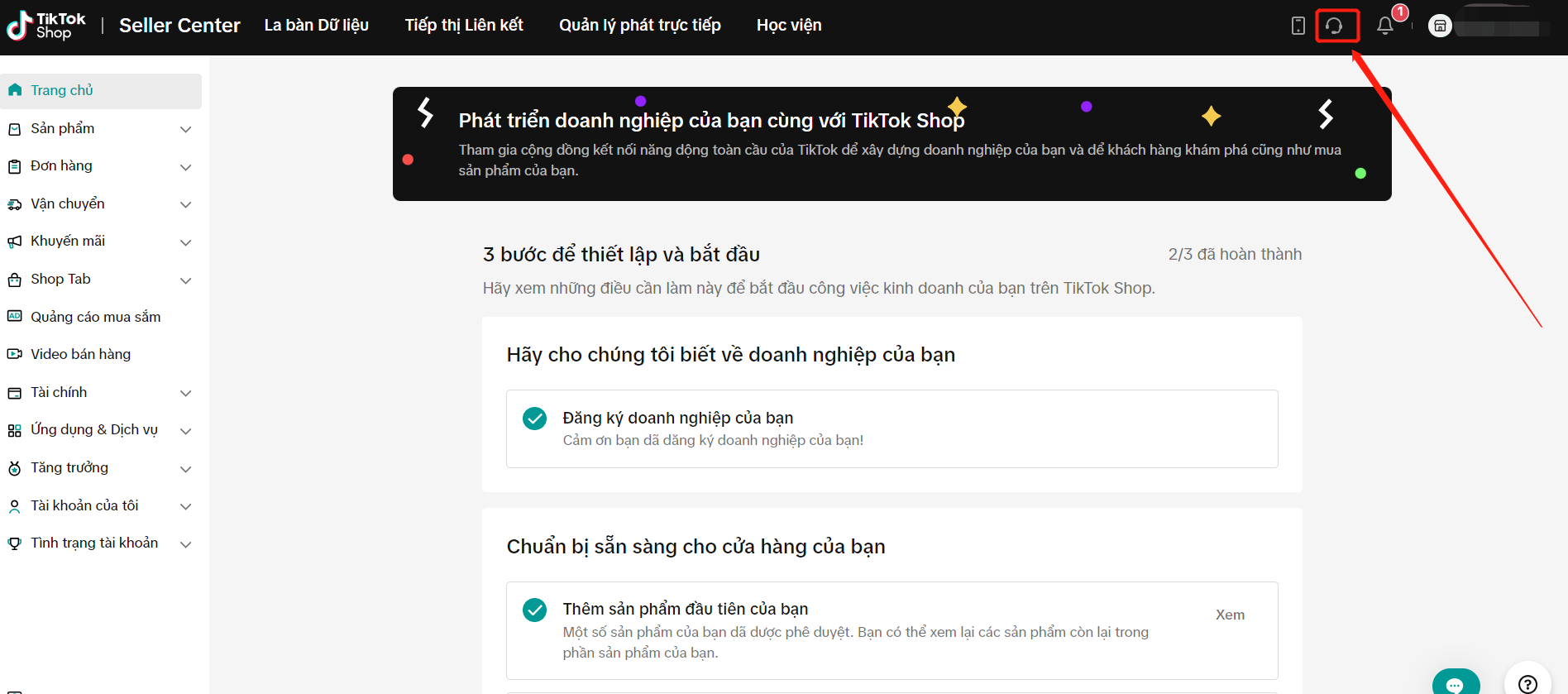
Task: Click the Thêm sản phẩm đầu tiên của bạn step
Action: [x=892, y=630]
